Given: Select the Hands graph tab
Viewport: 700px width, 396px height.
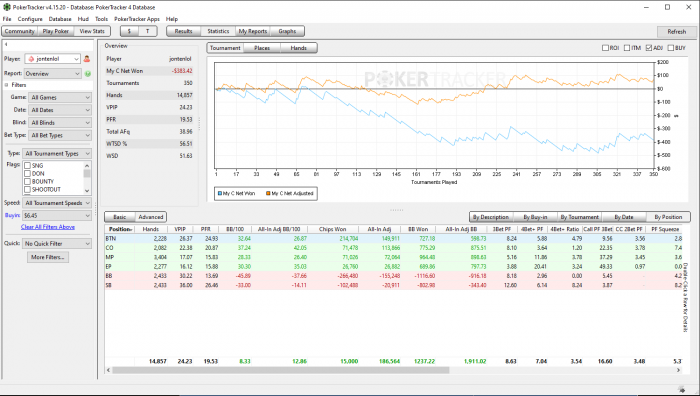Looking at the screenshot, I should (298, 48).
